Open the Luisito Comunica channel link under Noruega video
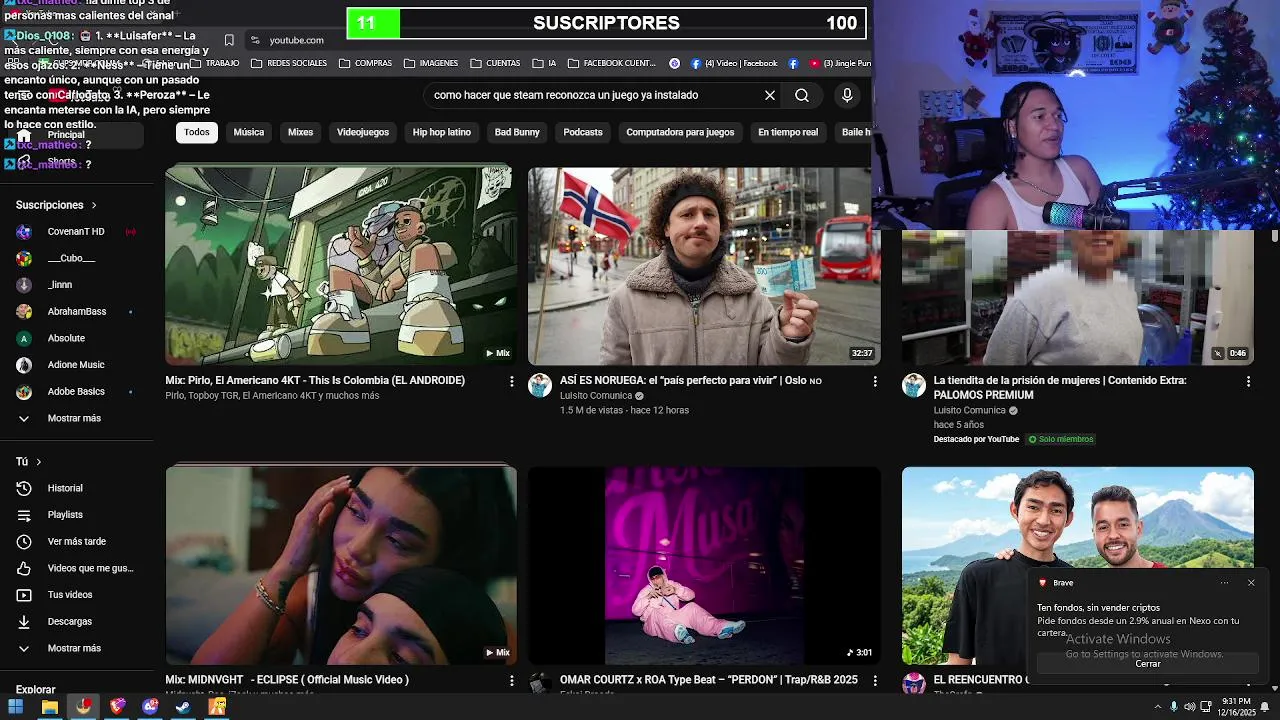 pyautogui.click(x=596, y=396)
